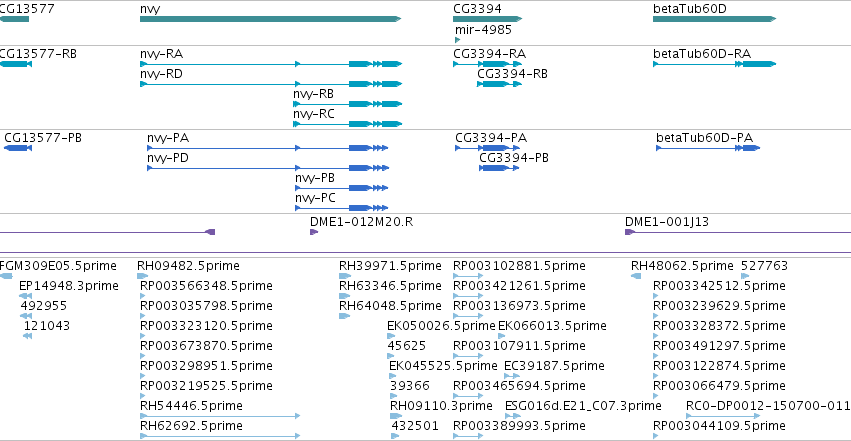
Task: Select EST RH39971.5prime
Action: 345,276
